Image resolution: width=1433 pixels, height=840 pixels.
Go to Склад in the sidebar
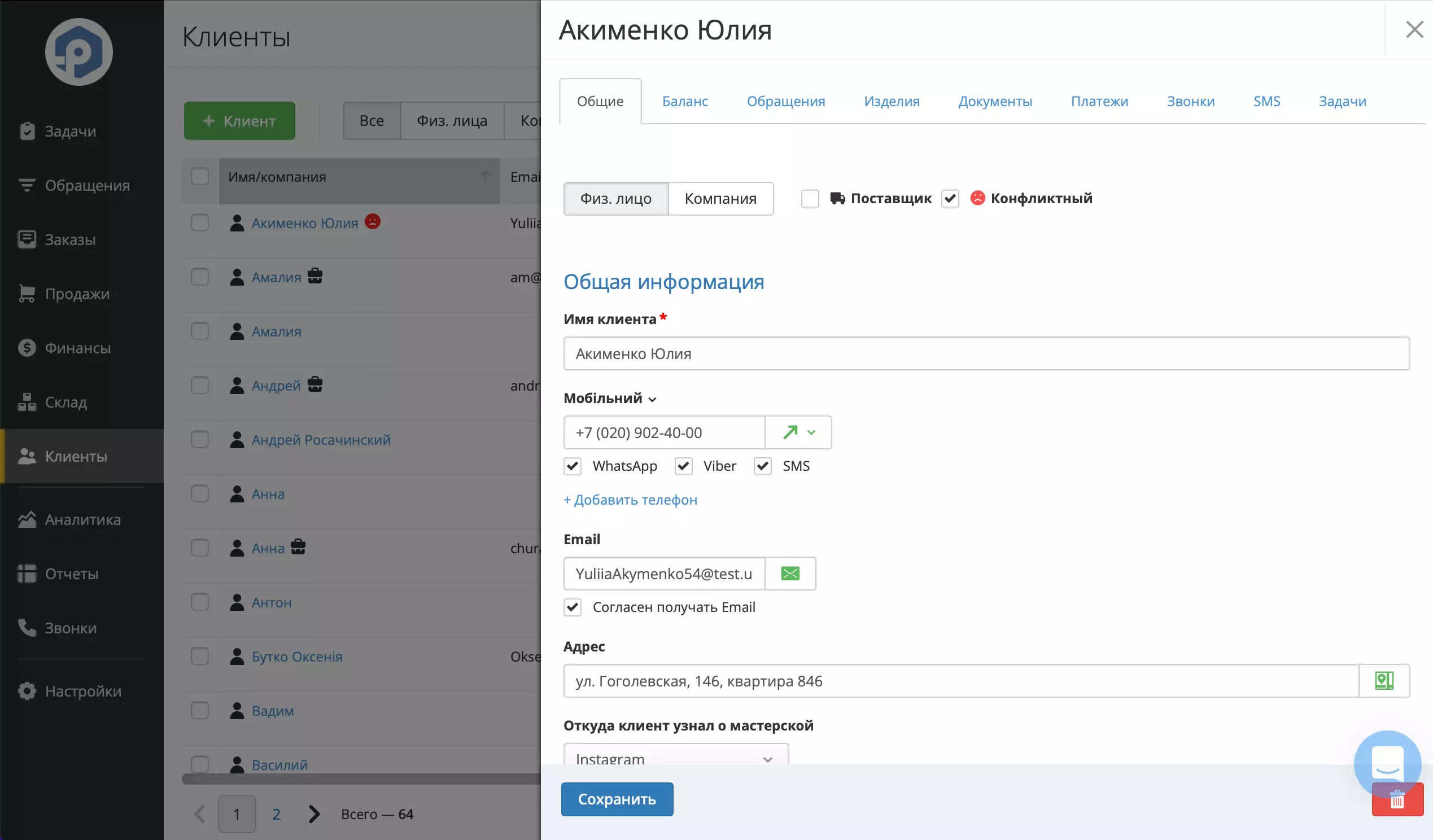pos(53,402)
